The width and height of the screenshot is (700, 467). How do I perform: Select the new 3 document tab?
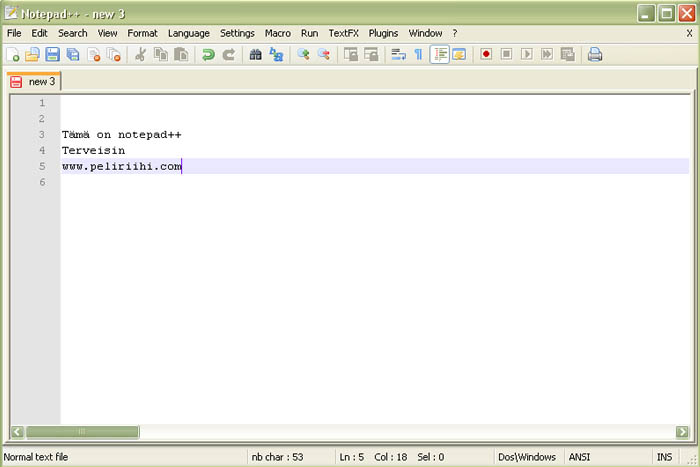[34, 82]
